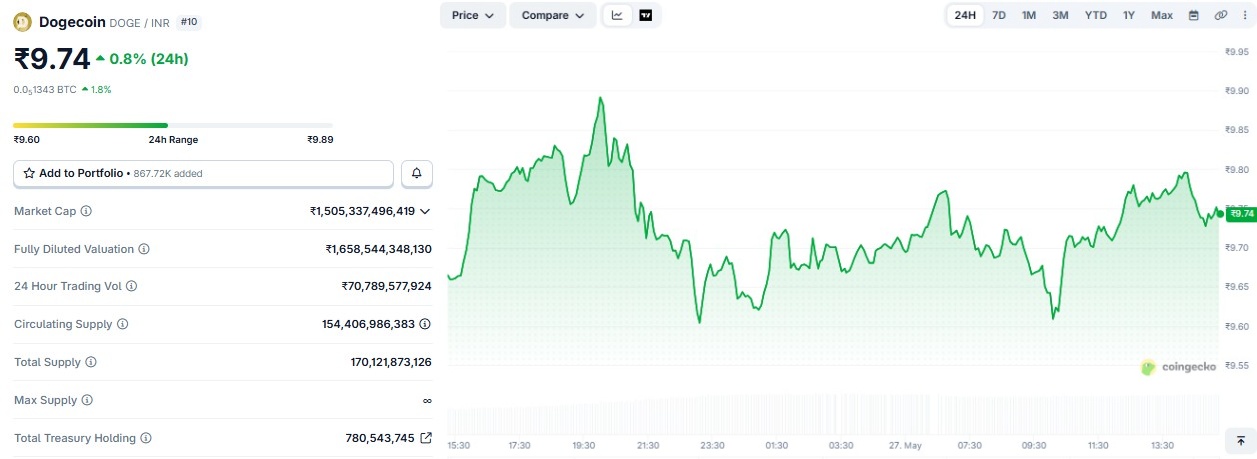
Task: Select the 24H time range
Action: [x=965, y=15]
